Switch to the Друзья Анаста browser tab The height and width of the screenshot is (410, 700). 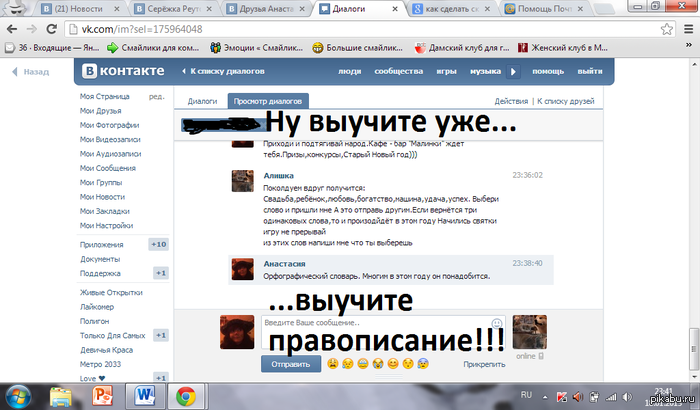266,8
